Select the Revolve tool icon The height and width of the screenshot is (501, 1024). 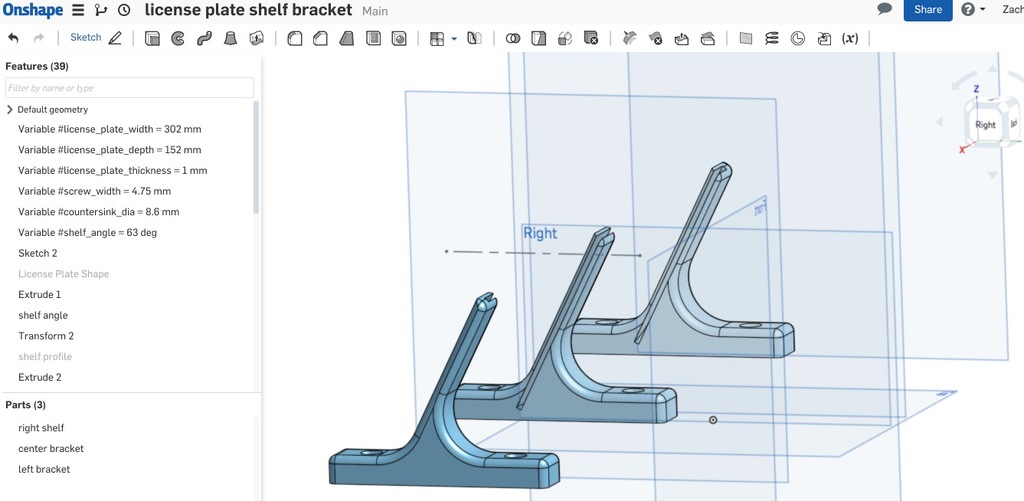pos(178,39)
